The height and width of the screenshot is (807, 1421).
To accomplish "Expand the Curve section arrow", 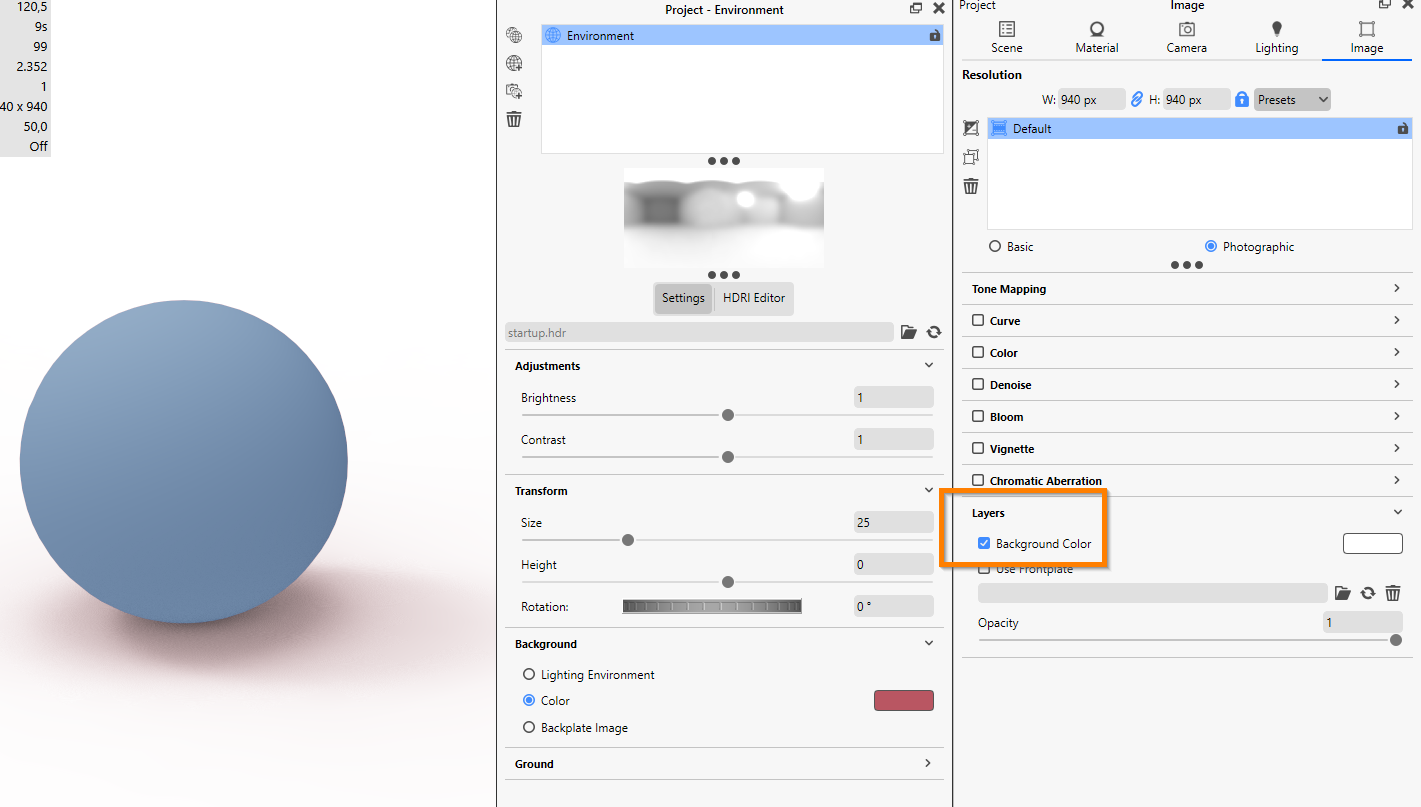I will (x=1397, y=321).
